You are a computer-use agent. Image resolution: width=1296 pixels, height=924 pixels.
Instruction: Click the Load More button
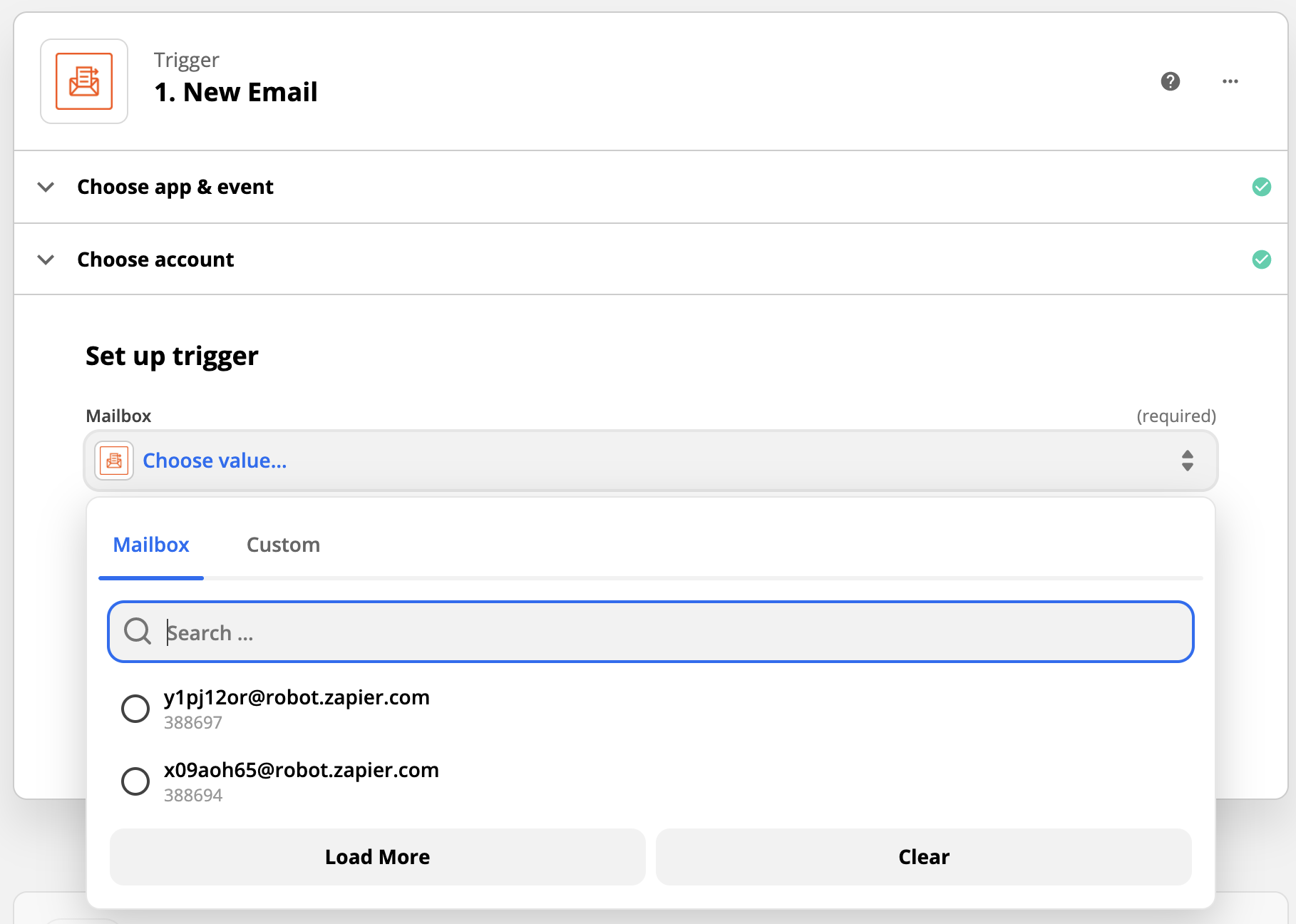[377, 857]
